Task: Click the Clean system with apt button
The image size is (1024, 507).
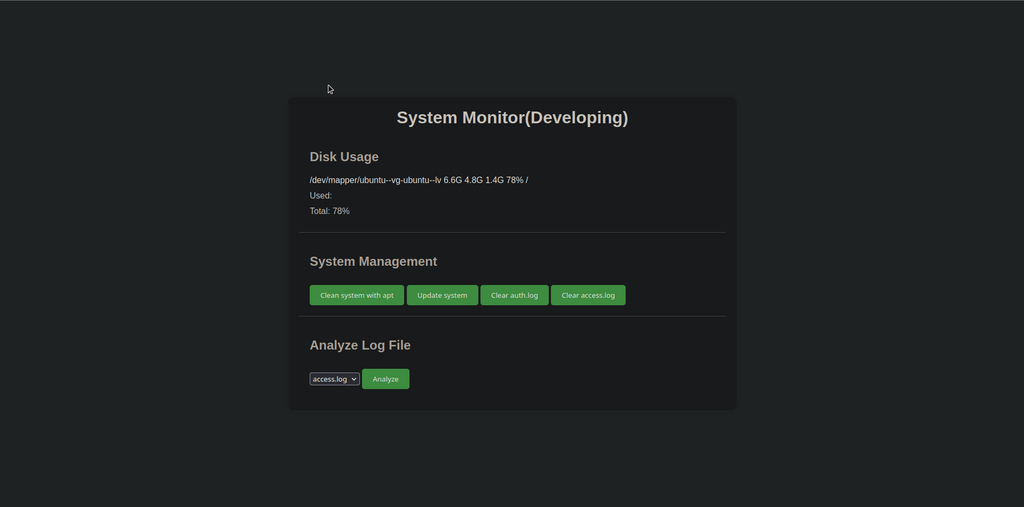Action: coord(356,295)
